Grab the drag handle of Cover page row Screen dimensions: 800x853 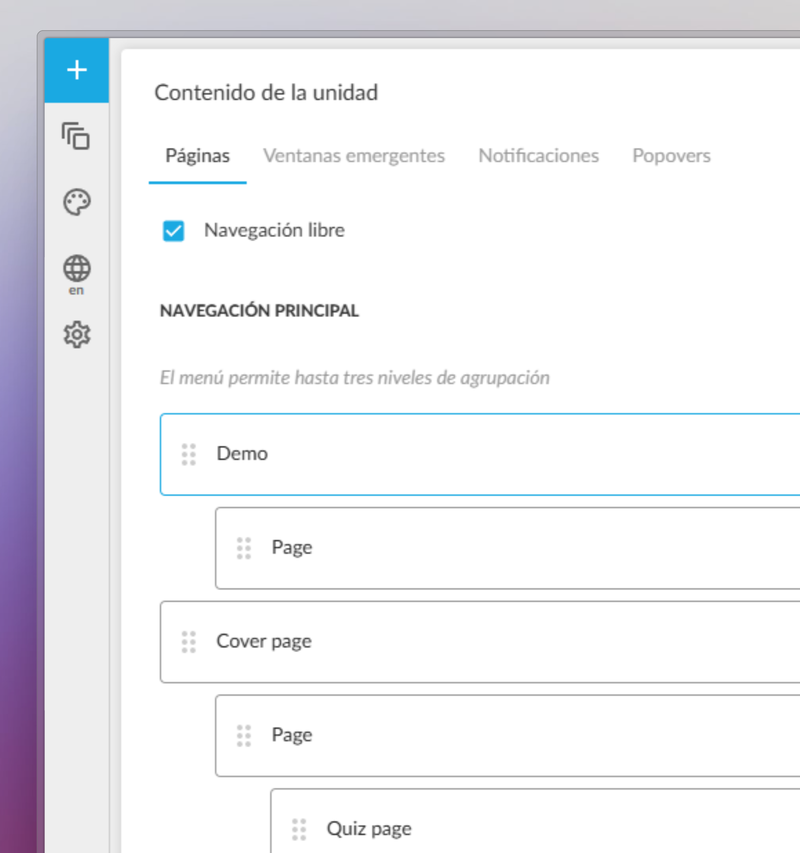click(189, 642)
